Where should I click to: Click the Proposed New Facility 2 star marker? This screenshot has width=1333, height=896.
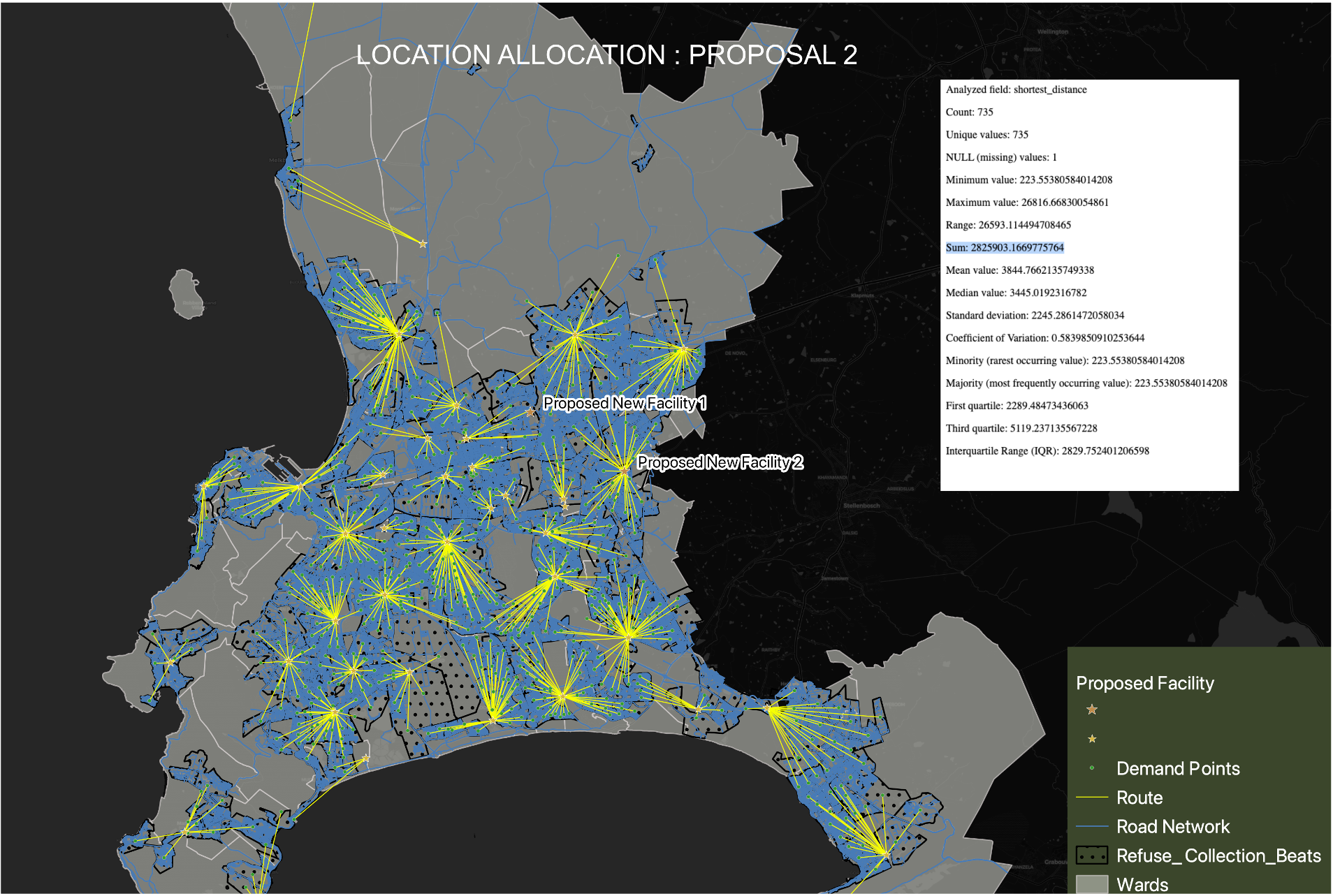(x=624, y=472)
